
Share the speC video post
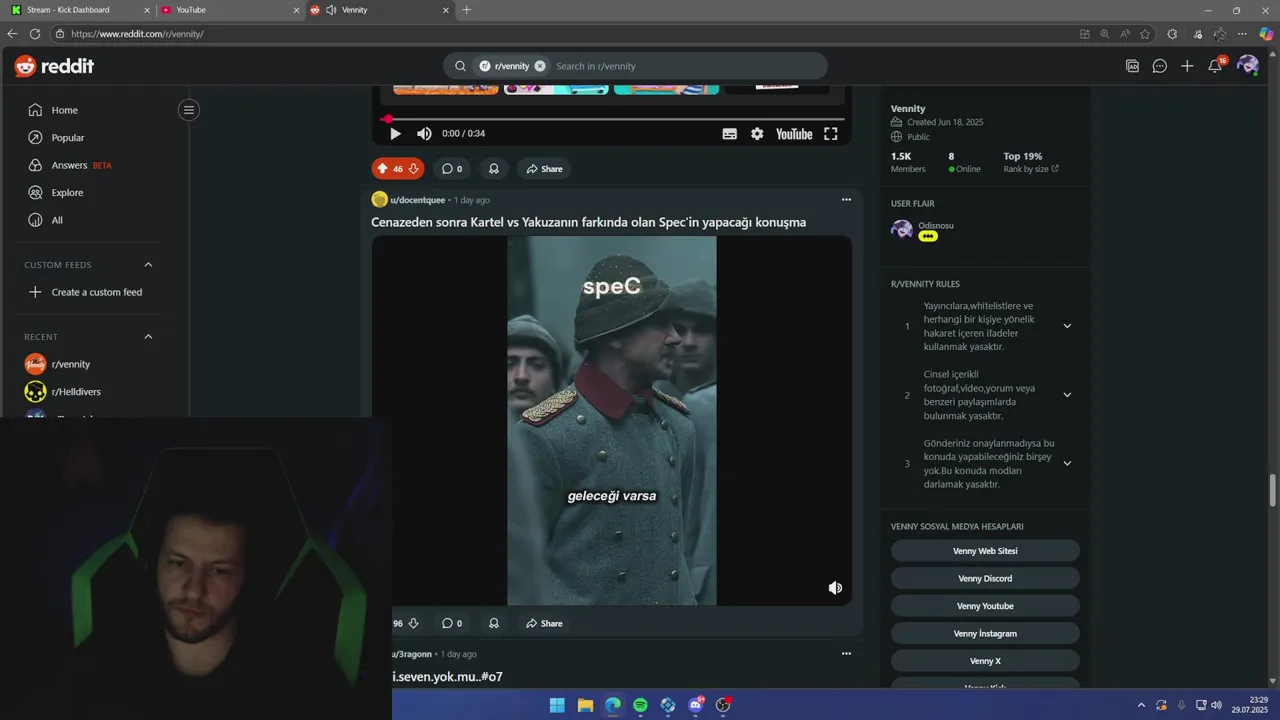tap(544, 623)
